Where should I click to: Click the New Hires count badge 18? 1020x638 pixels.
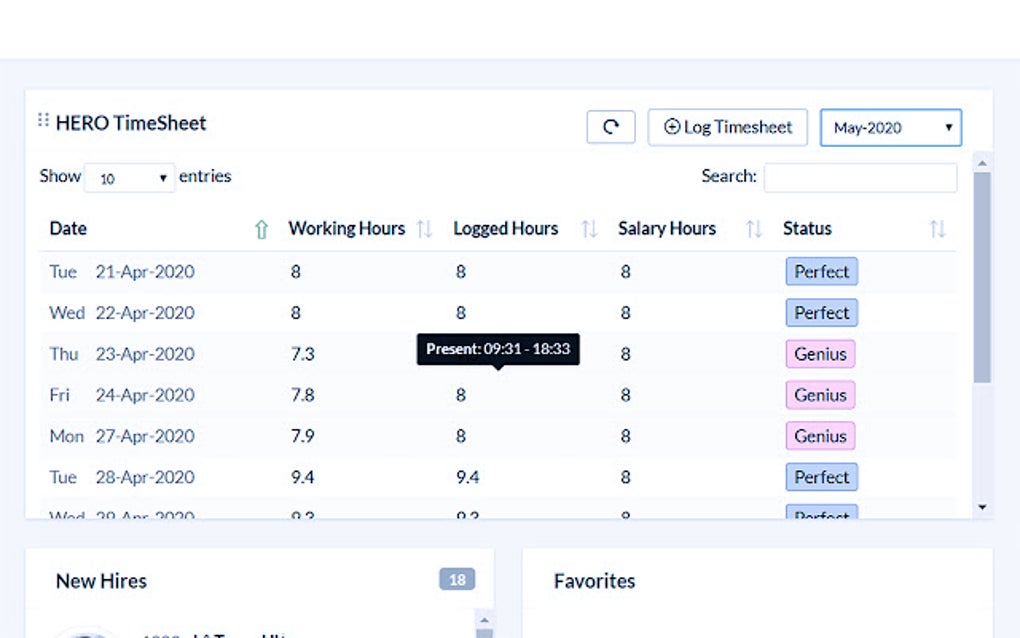point(457,580)
